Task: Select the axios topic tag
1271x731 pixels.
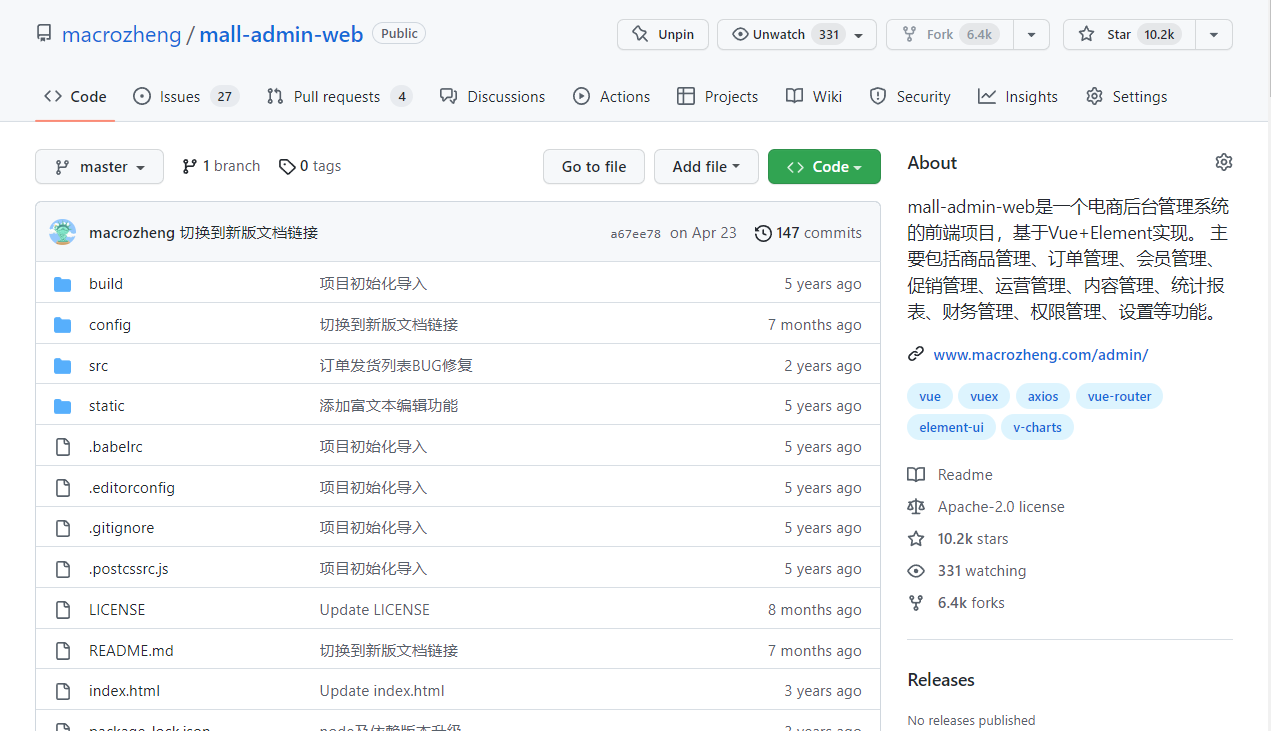Action: [1043, 397]
